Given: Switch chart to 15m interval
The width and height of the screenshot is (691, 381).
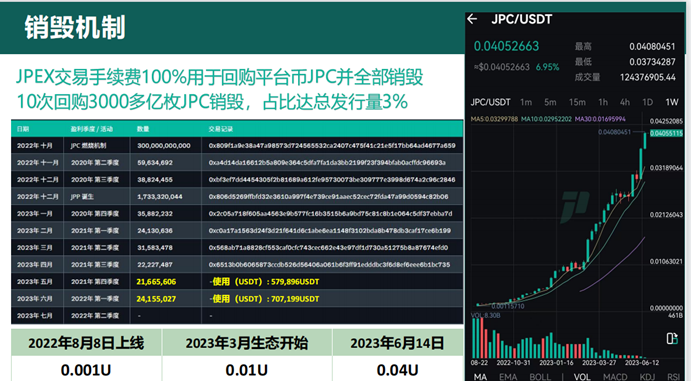Looking at the screenshot, I should pos(577,102).
